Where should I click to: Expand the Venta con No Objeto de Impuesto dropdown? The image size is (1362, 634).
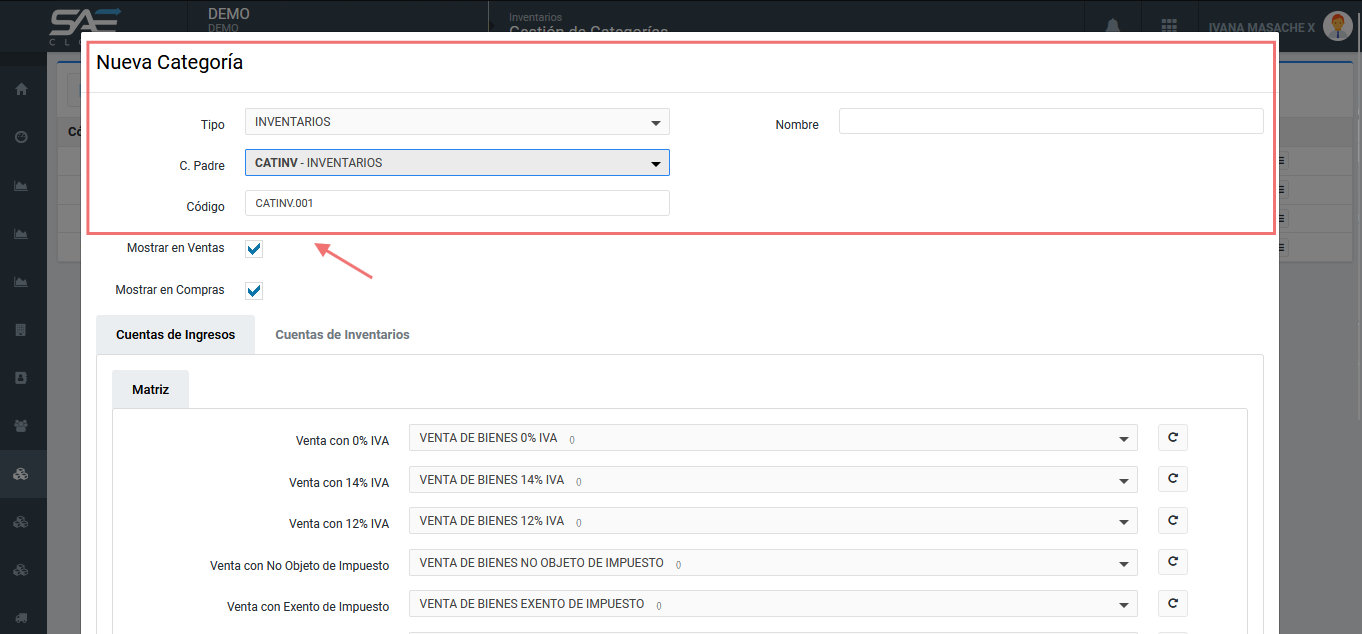[x=772, y=563]
